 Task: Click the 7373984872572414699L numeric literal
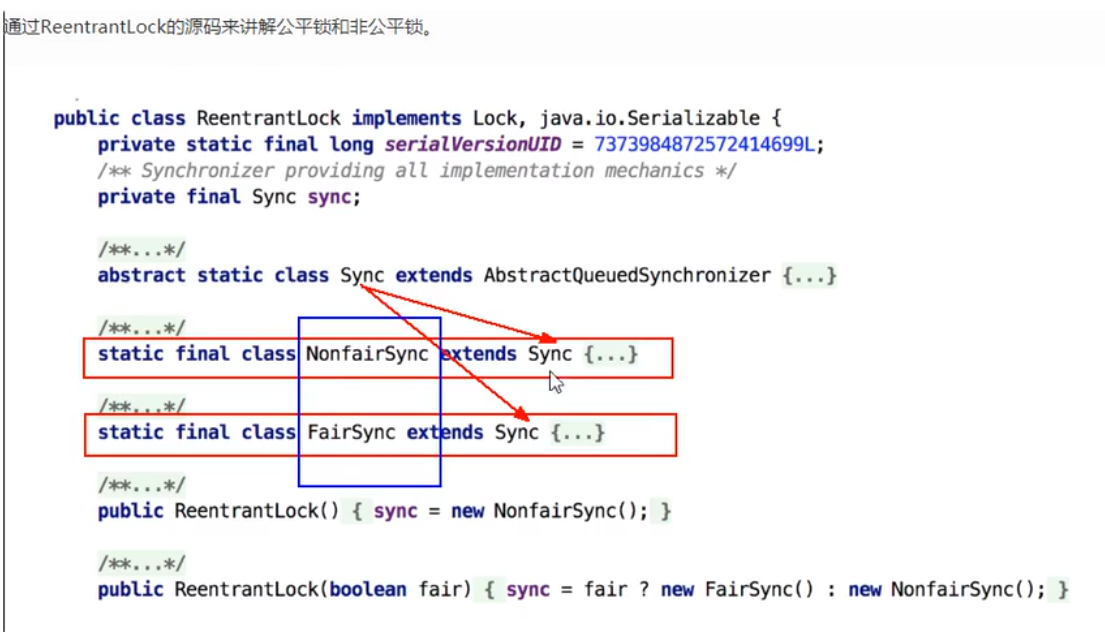704,144
